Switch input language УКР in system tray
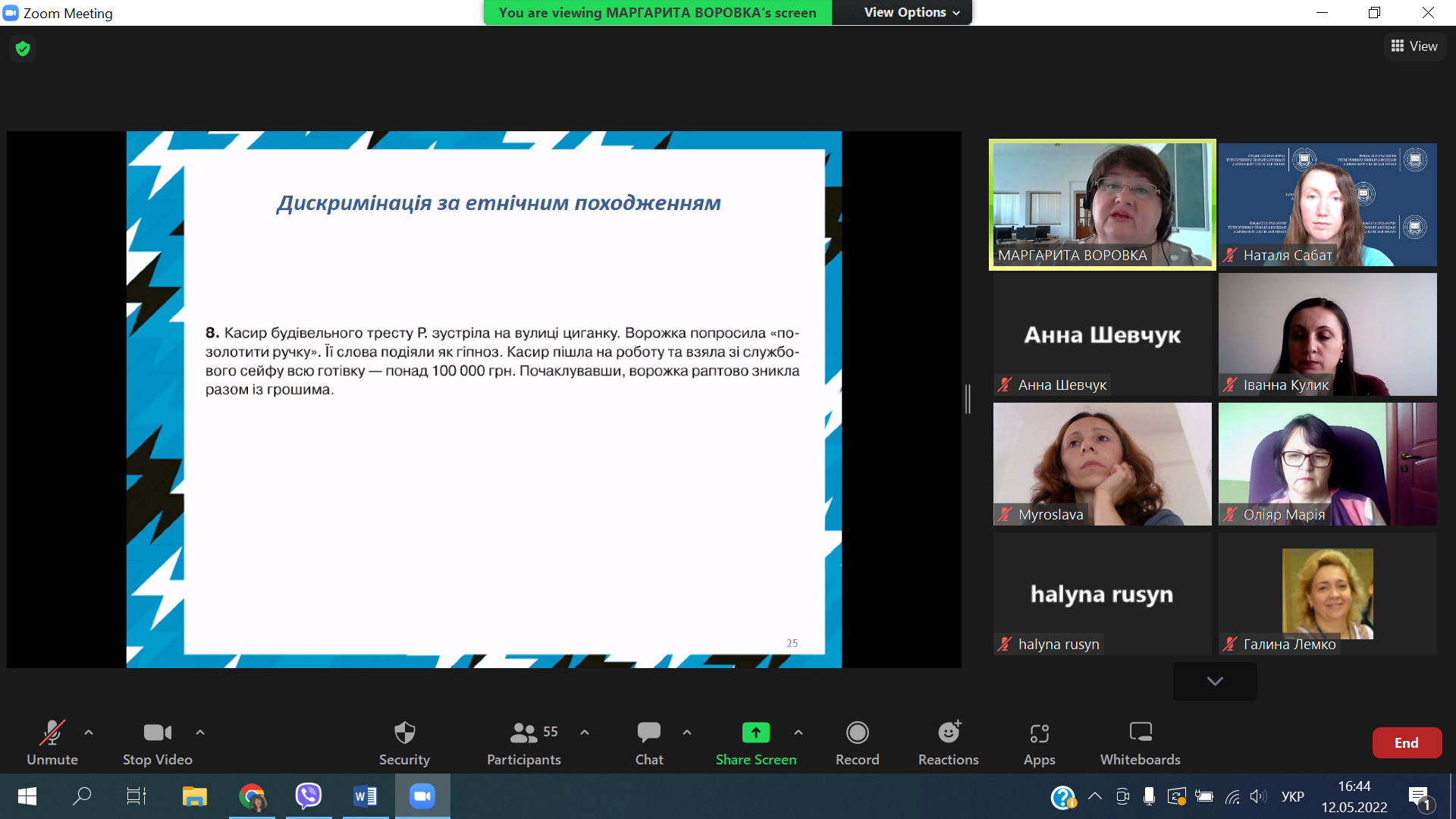Screen dimensions: 1456x819 tap(1292, 796)
